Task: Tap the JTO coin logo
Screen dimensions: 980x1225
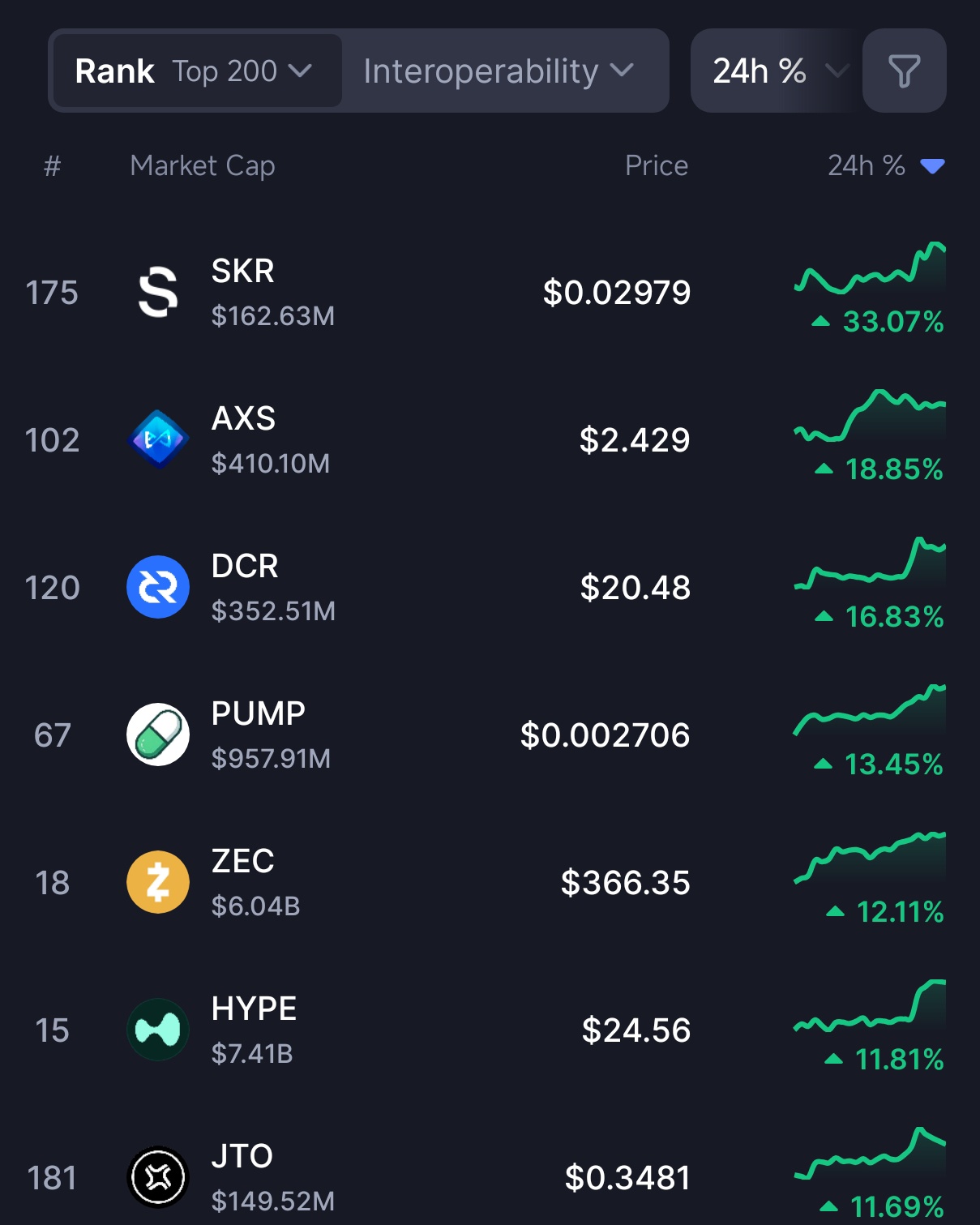Action: pos(158,1177)
